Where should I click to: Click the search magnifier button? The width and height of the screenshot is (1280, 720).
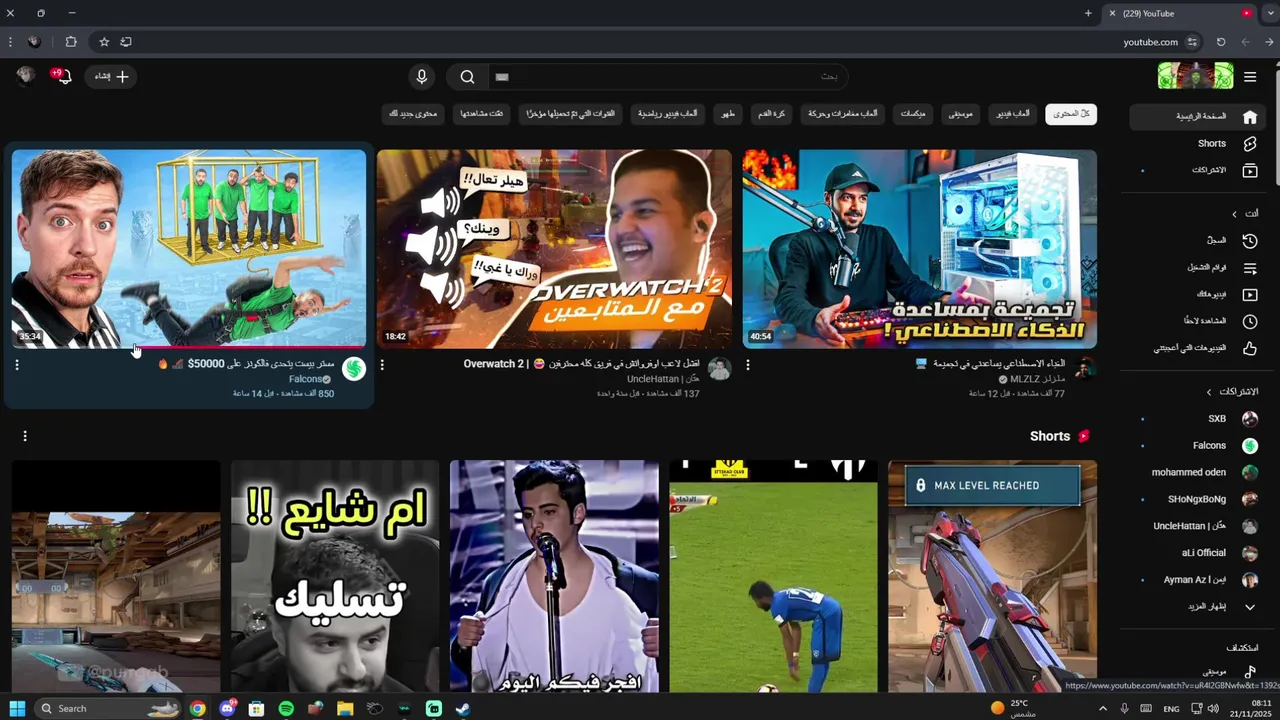467,77
